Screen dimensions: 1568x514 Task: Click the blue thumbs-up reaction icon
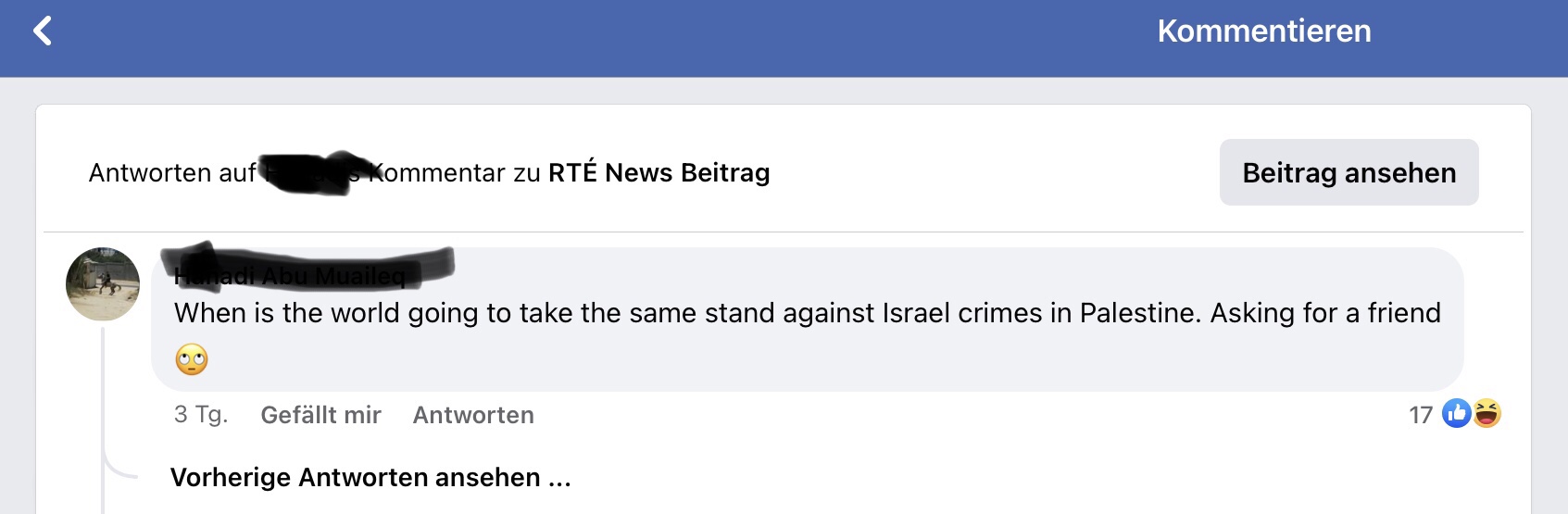tap(1456, 413)
